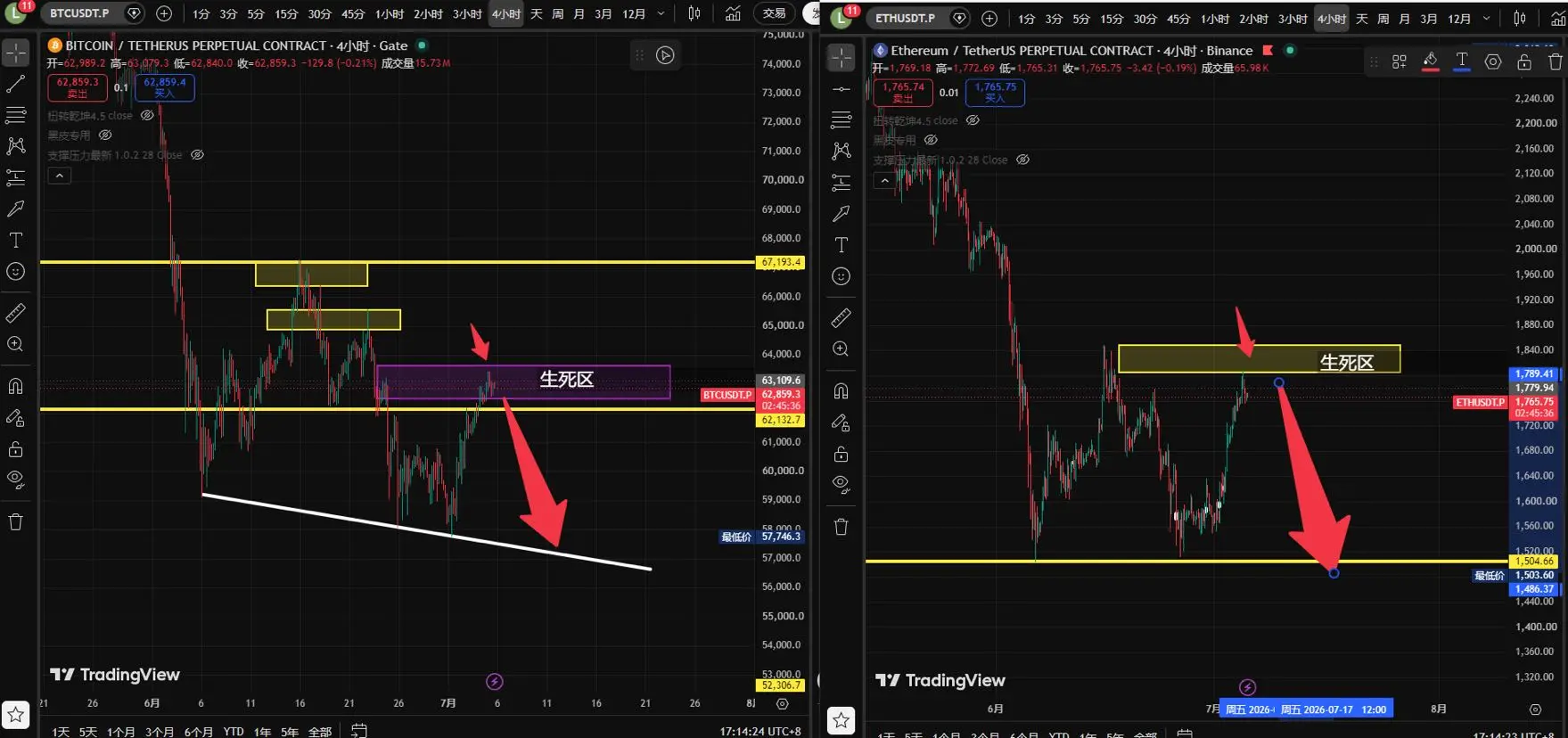The height and width of the screenshot is (738, 1568).
Task: Toggle lock all drawings in ETH chart sidebar
Action: pyautogui.click(x=841, y=455)
